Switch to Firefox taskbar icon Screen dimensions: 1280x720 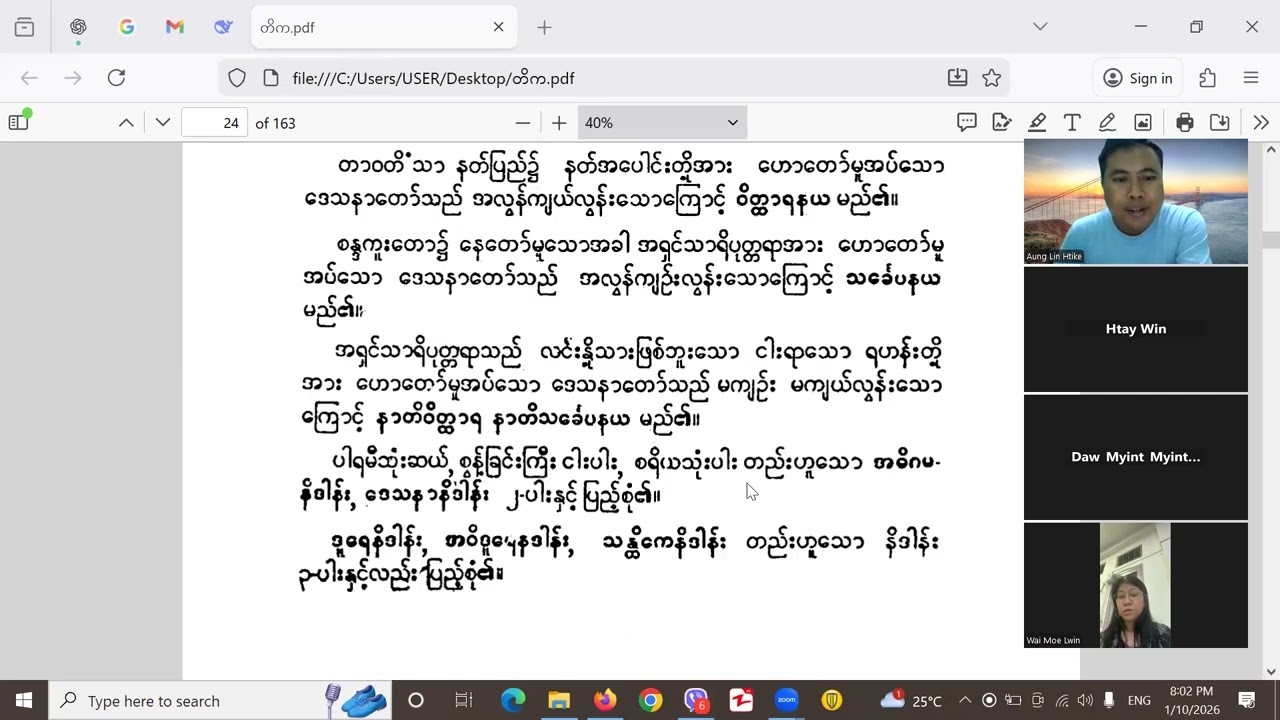[605, 701]
